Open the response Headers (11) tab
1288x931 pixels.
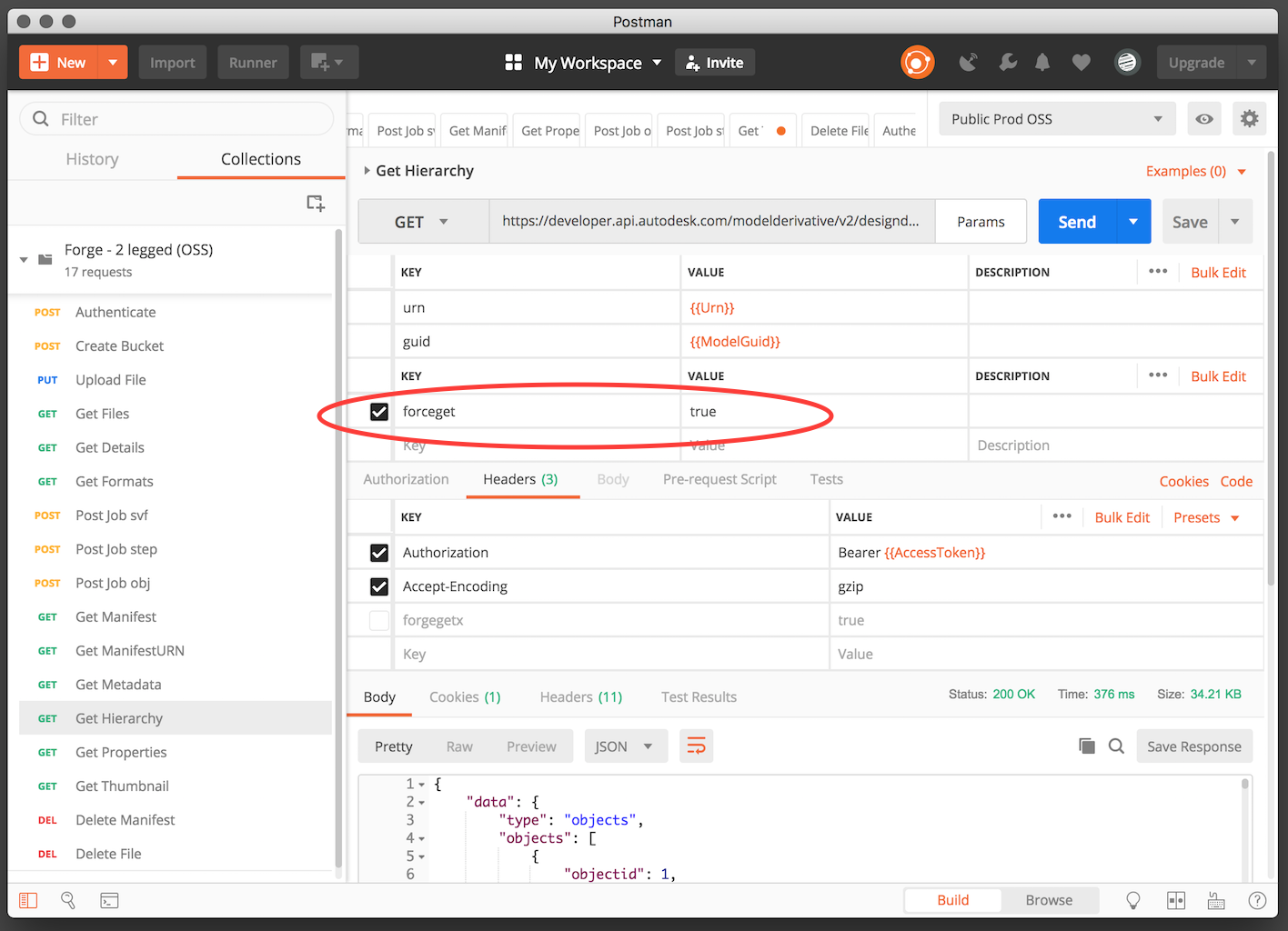pyautogui.click(x=581, y=697)
